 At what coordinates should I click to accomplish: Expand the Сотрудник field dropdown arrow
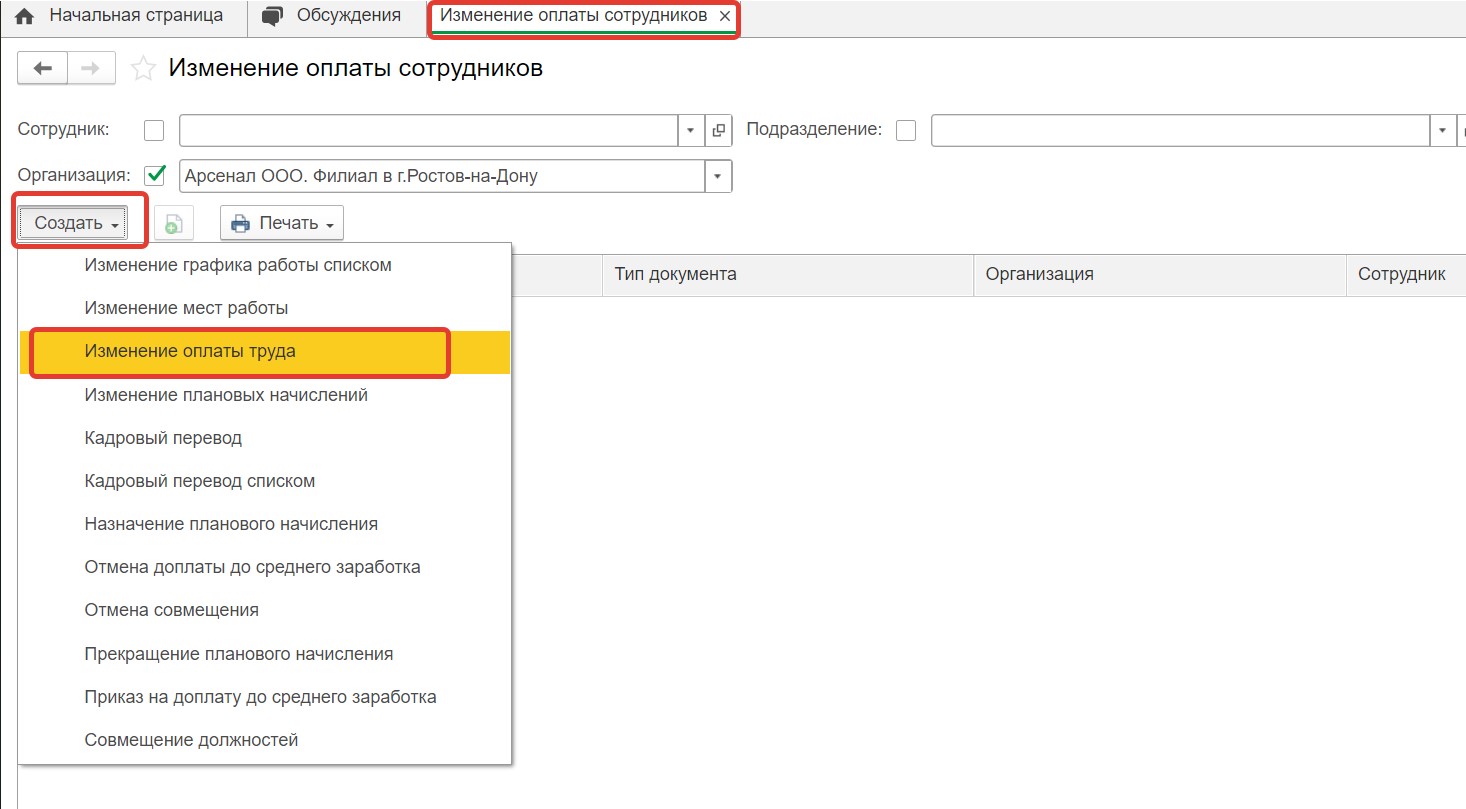(x=692, y=131)
